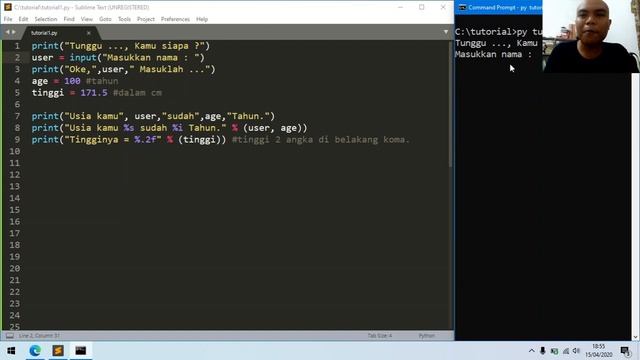
Task: Open the Find menu
Action: click(x=69, y=19)
